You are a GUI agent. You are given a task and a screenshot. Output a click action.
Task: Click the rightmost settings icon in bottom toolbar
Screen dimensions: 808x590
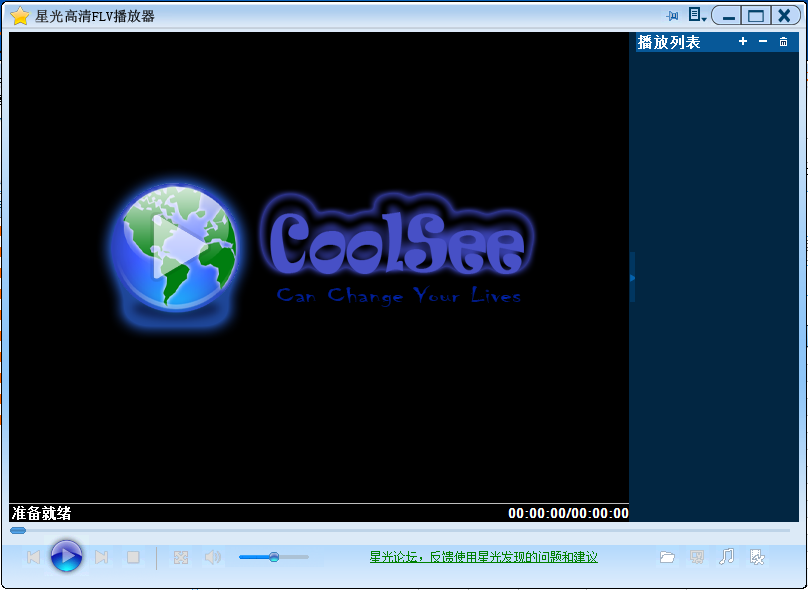(x=757, y=557)
